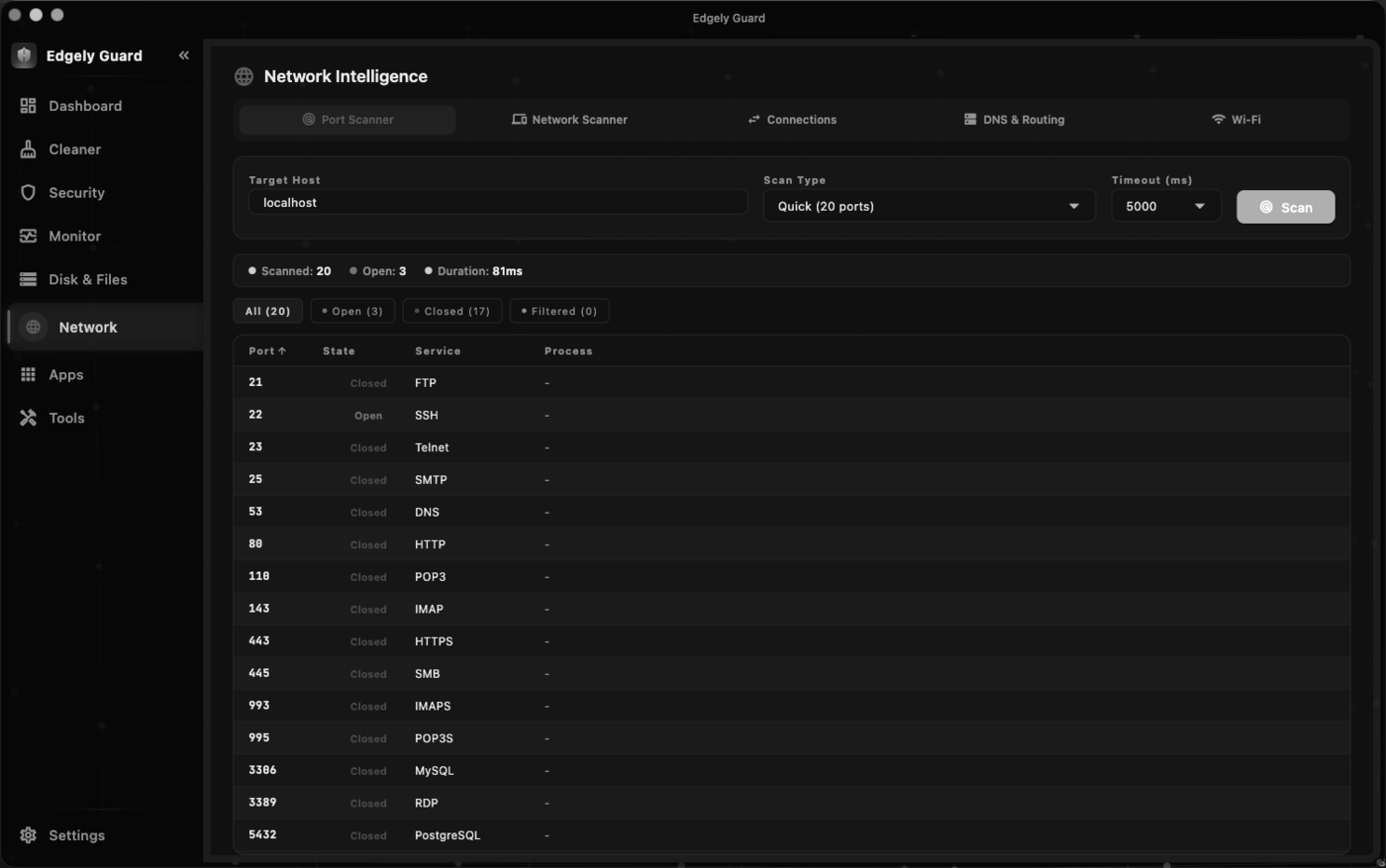Select the port 5432 PostgreSQL row
Screen dimensions: 1386x868
pyautogui.click(x=792, y=835)
